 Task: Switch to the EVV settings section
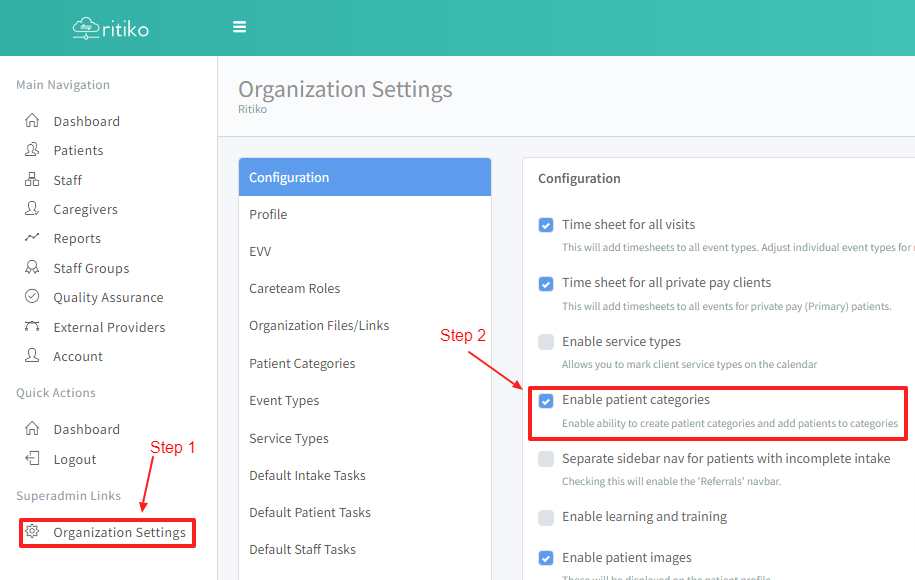[x=260, y=251]
